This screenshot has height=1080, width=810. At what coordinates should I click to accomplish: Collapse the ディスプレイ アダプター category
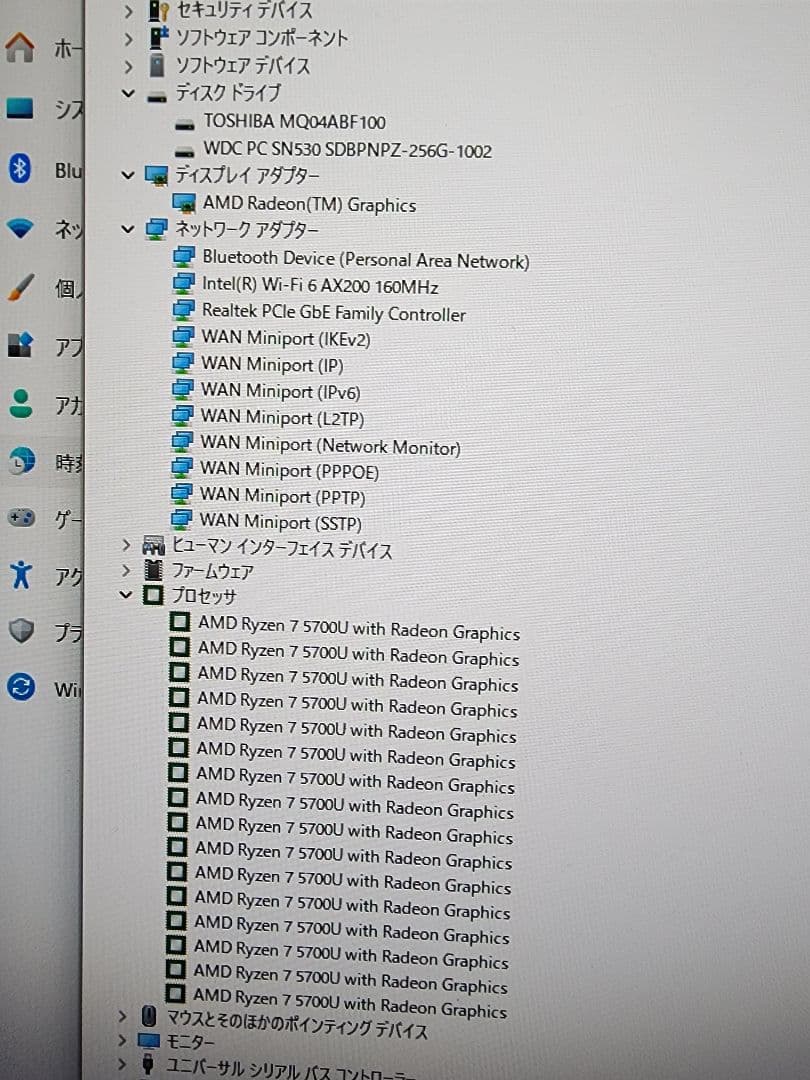(x=127, y=175)
